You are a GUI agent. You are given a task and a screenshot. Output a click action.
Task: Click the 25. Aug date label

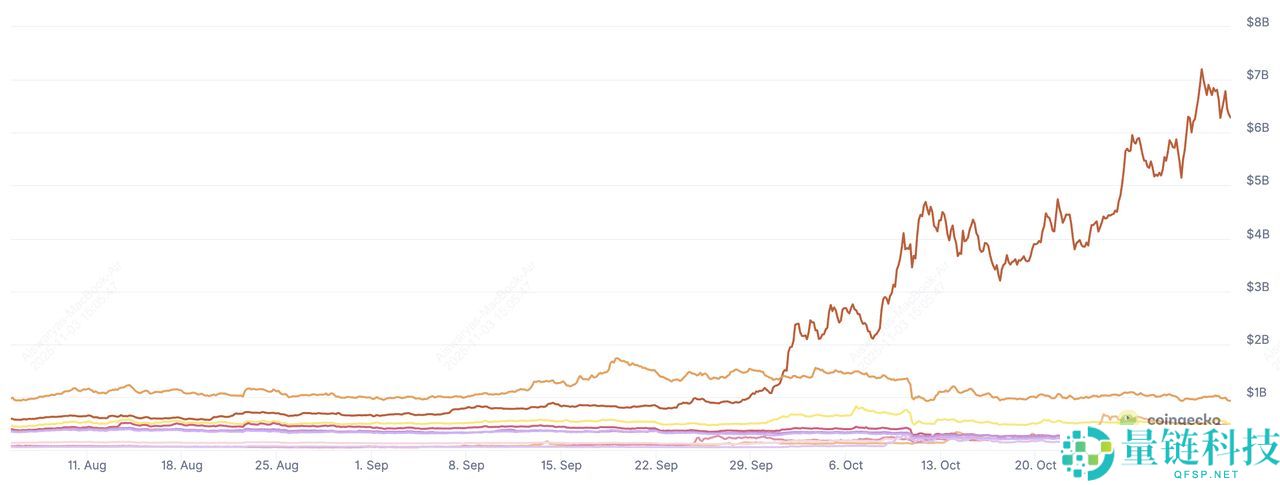tap(277, 465)
